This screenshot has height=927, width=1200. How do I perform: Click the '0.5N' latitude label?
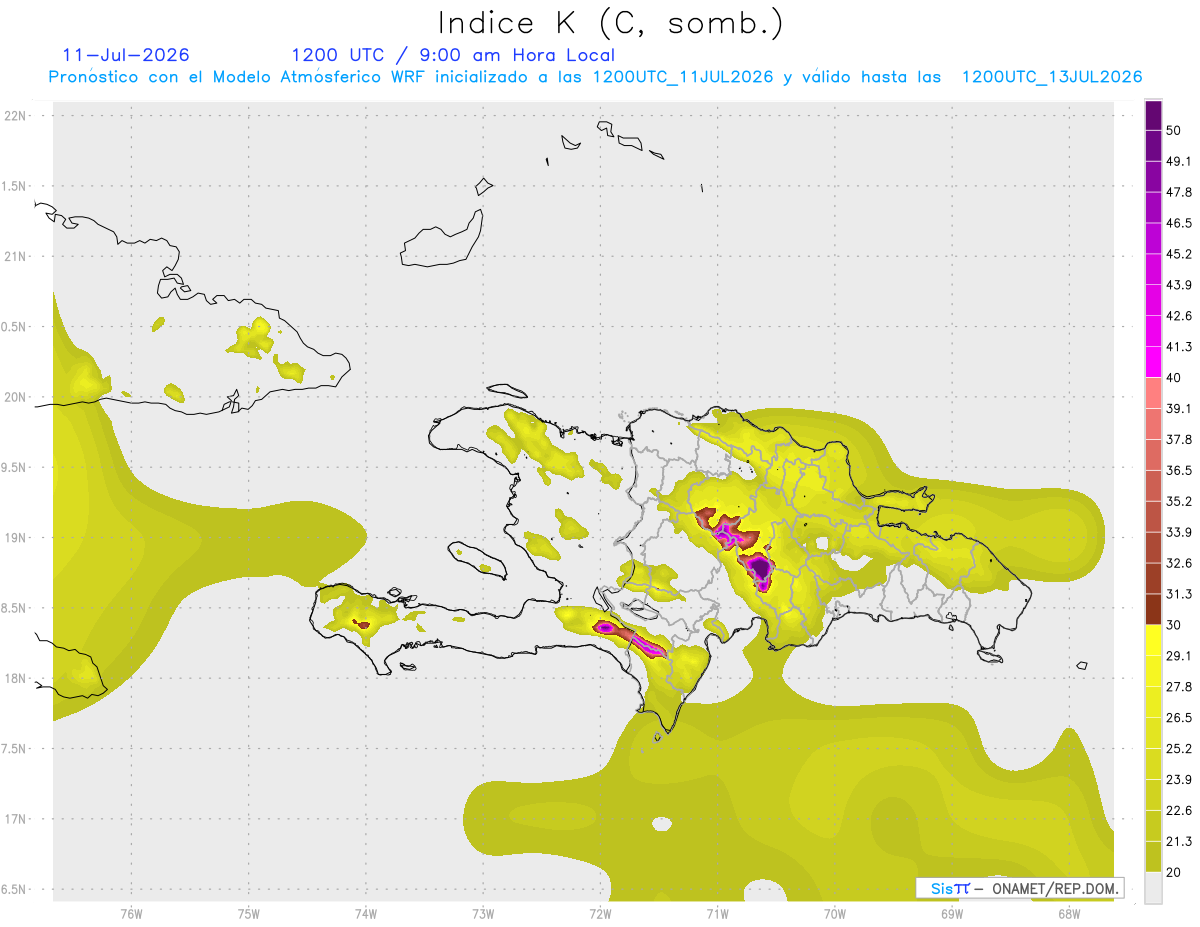pos(15,327)
